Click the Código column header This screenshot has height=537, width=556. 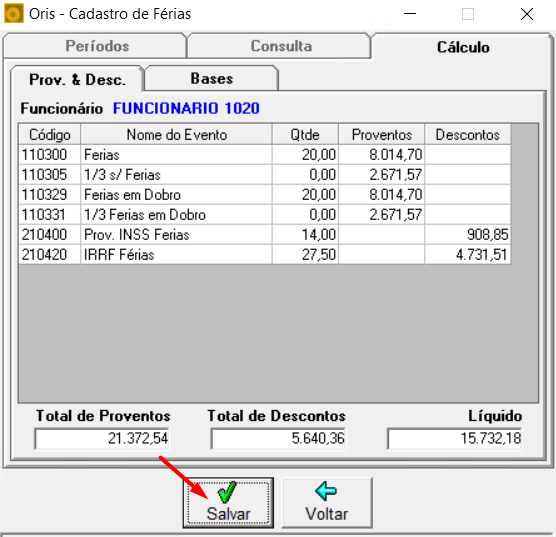pyautogui.click(x=50, y=134)
